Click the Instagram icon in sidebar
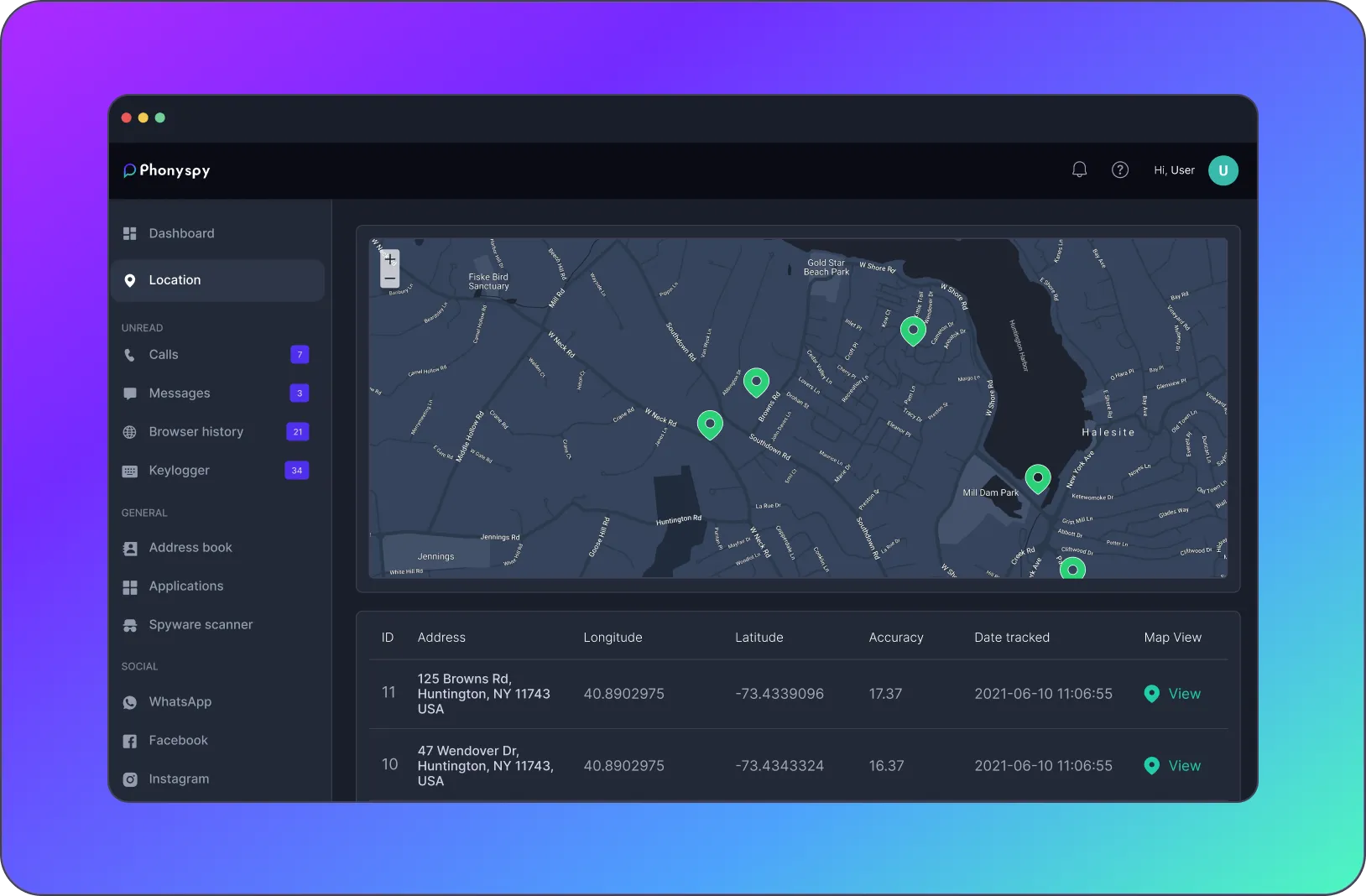This screenshot has width=1366, height=896. coord(130,779)
